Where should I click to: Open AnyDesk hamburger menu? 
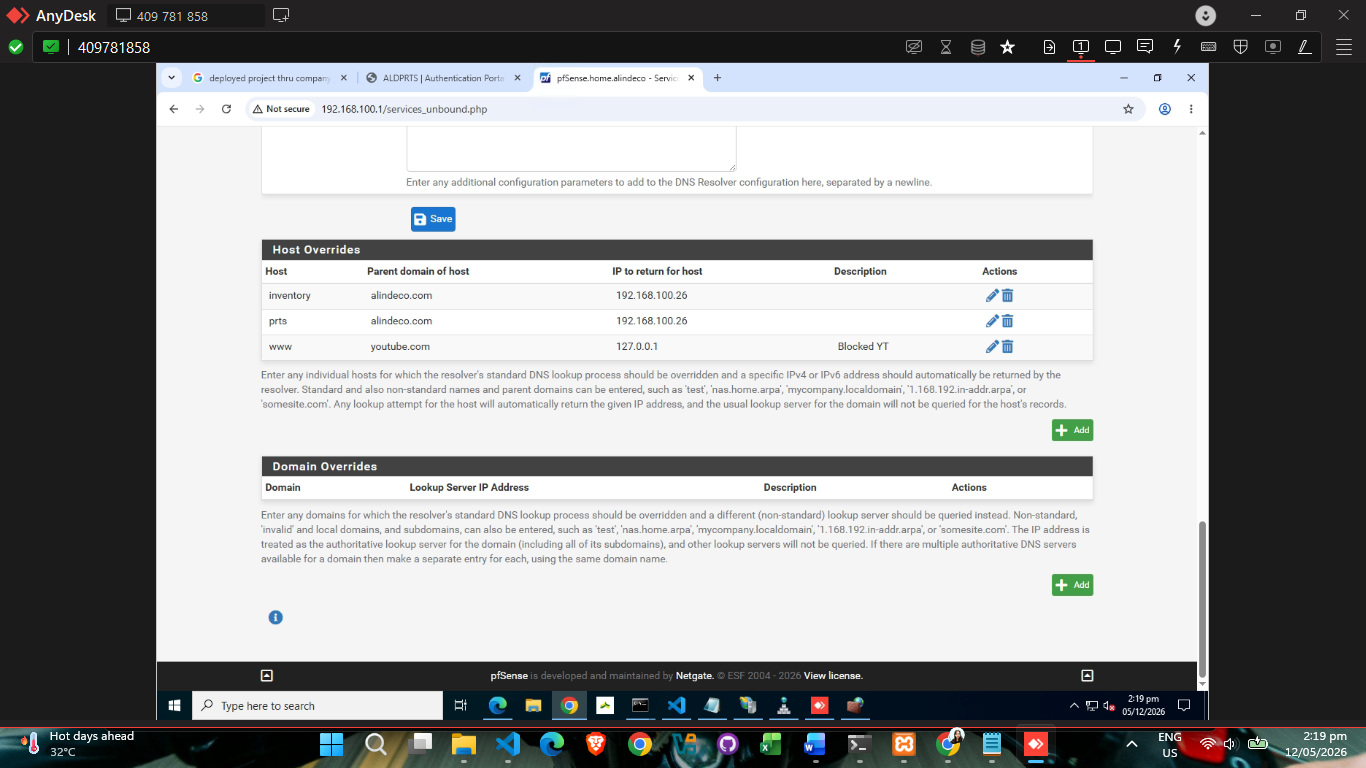1343,46
